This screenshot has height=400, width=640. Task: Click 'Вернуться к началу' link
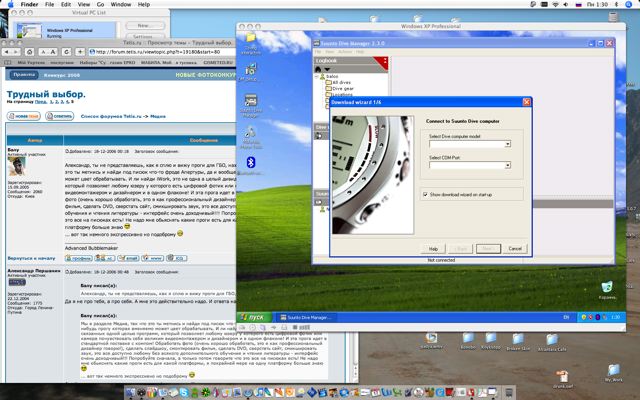click(31, 258)
